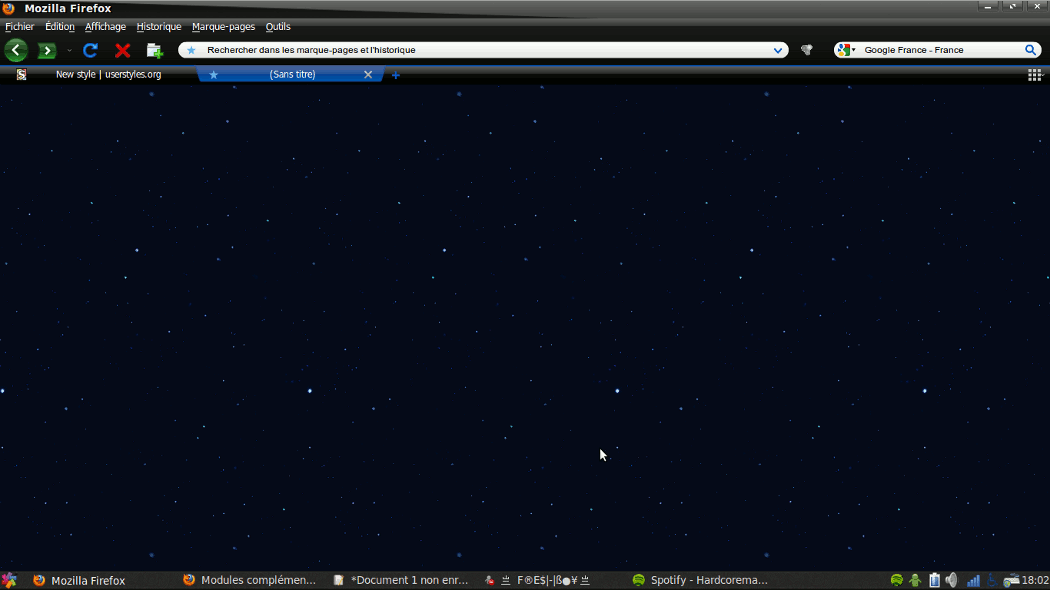This screenshot has width=1050, height=590.
Task: Click the accessibility tray icon
Action: [x=992, y=580]
